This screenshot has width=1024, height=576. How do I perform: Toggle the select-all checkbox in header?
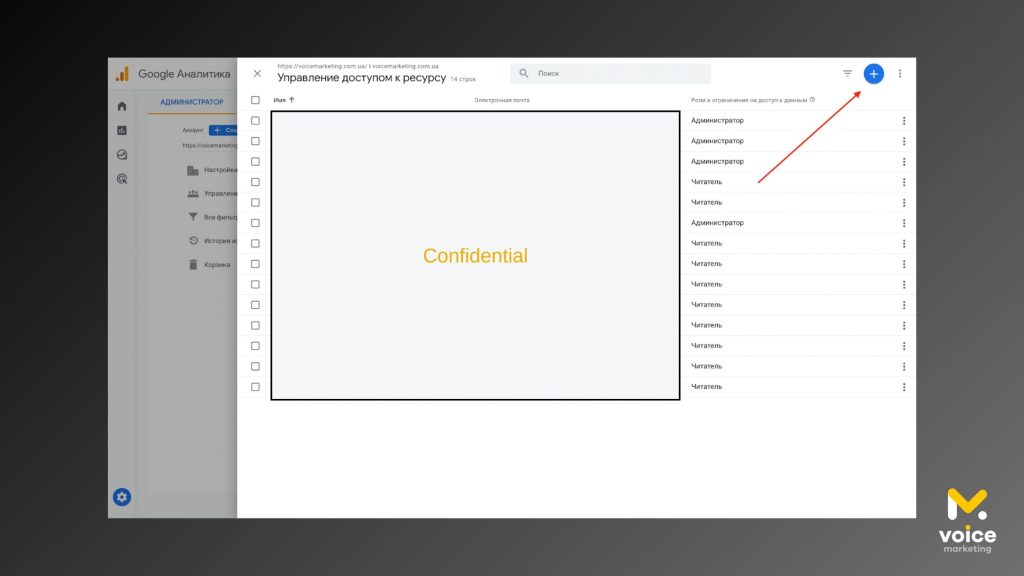click(255, 100)
